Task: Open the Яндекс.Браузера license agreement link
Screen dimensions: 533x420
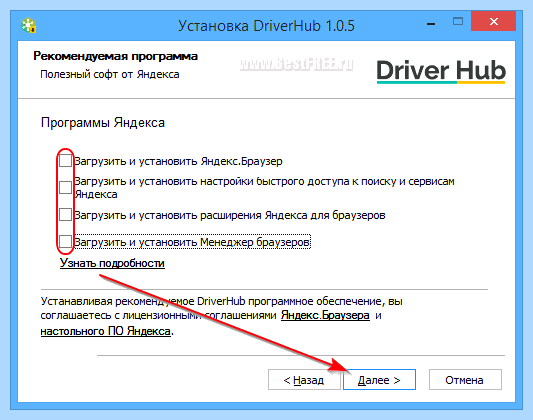Action: [325, 315]
